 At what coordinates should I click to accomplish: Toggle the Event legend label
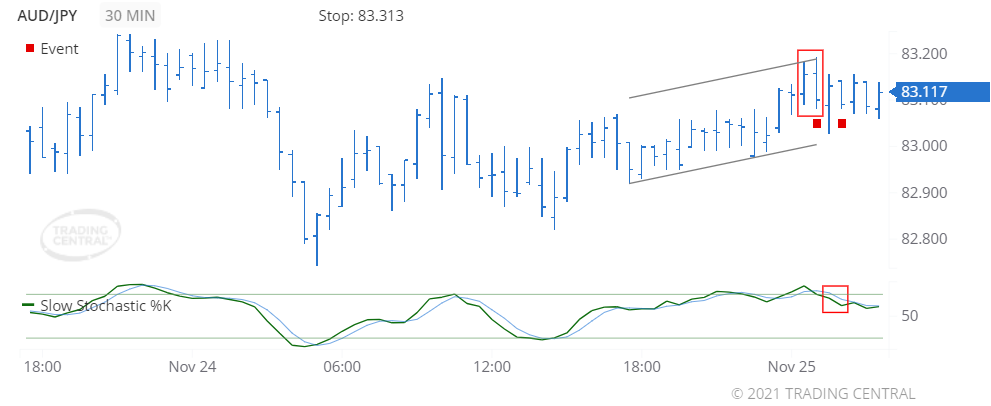click(59, 48)
